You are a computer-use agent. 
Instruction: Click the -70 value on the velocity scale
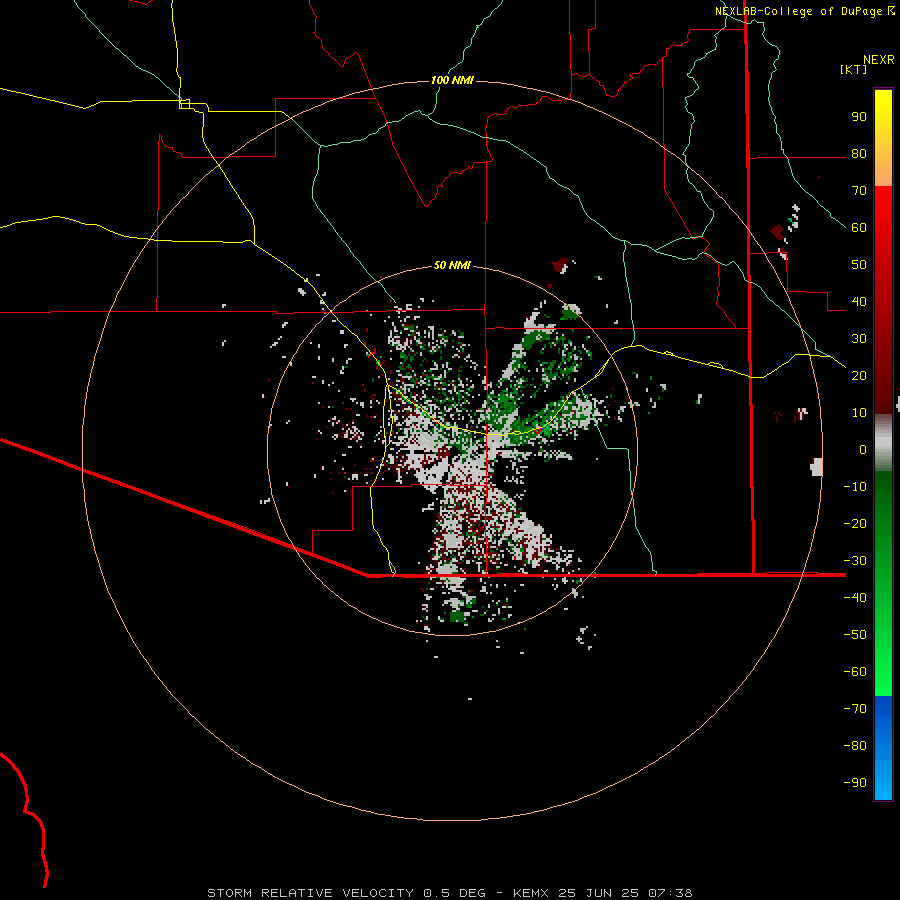pyautogui.click(x=855, y=708)
